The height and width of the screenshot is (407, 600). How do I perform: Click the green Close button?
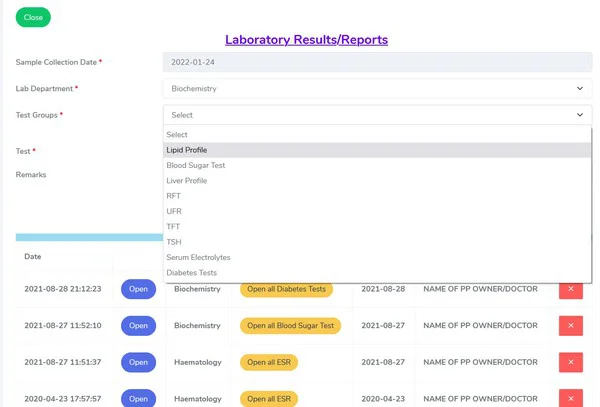coord(33,17)
